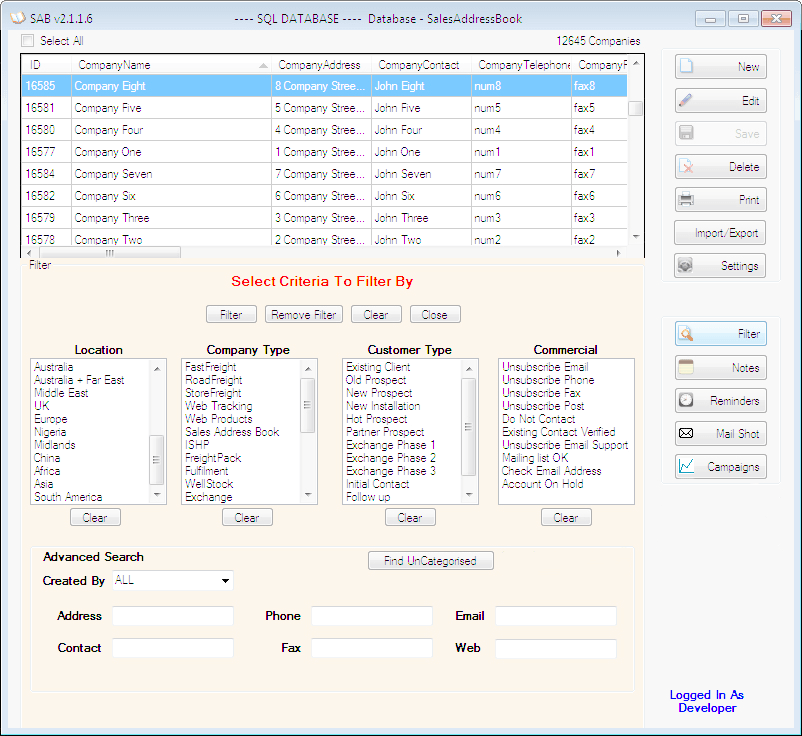Select the Company Seven row
This screenshot has width=802, height=736.
pos(324,174)
